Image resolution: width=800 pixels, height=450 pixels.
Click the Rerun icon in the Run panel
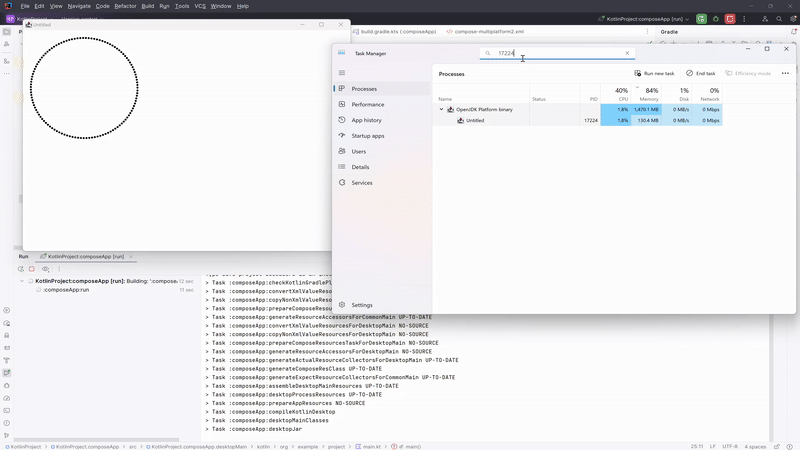click(x=21, y=269)
